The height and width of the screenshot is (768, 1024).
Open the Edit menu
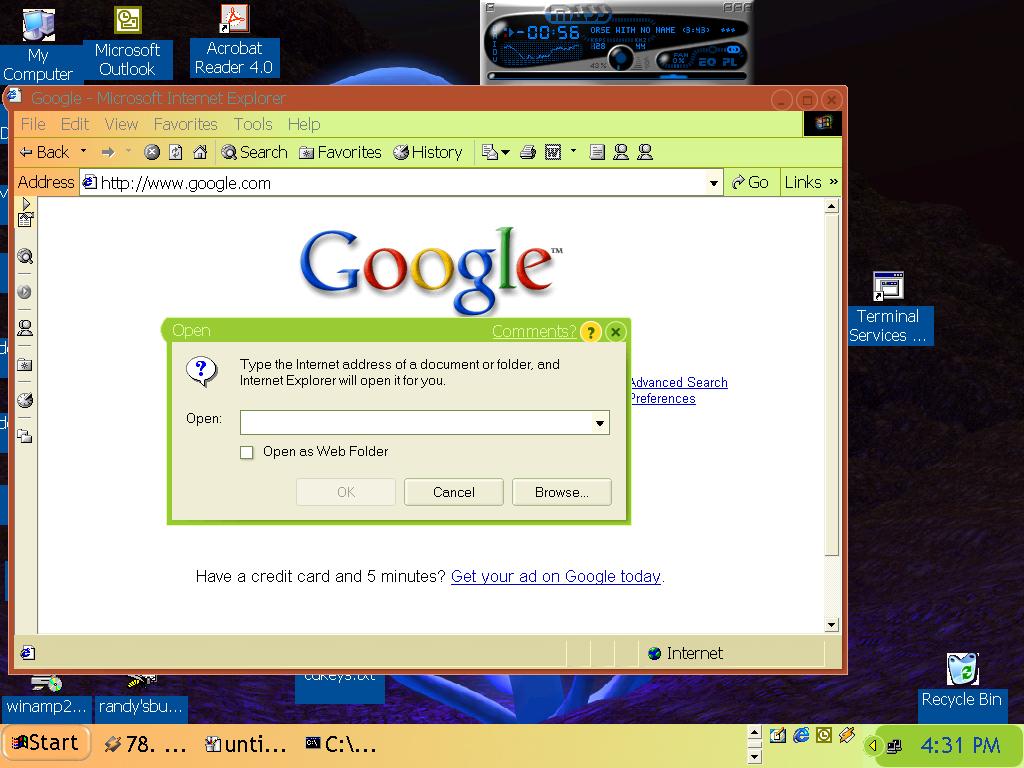coord(75,125)
